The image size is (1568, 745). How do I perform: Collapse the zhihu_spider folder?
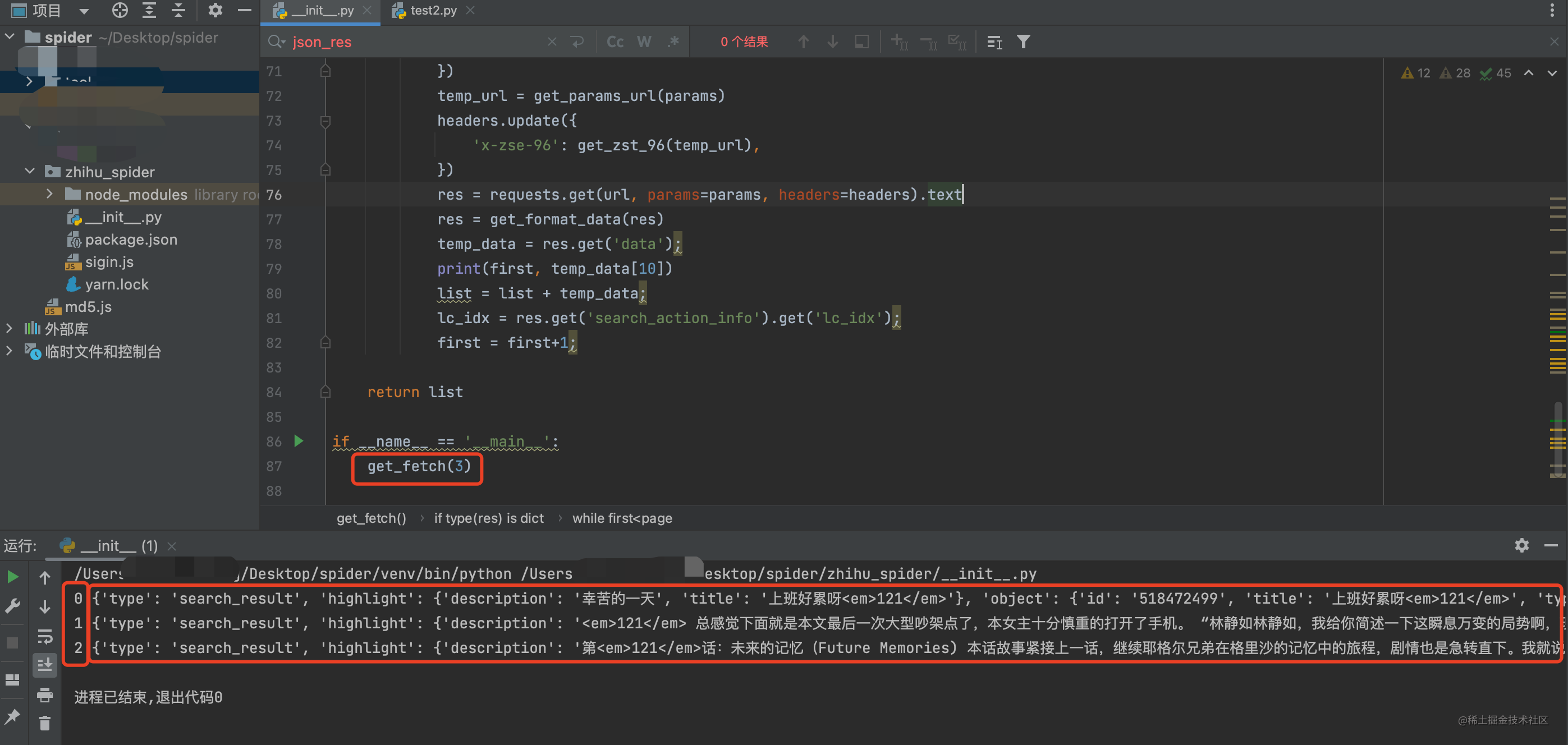click(29, 172)
